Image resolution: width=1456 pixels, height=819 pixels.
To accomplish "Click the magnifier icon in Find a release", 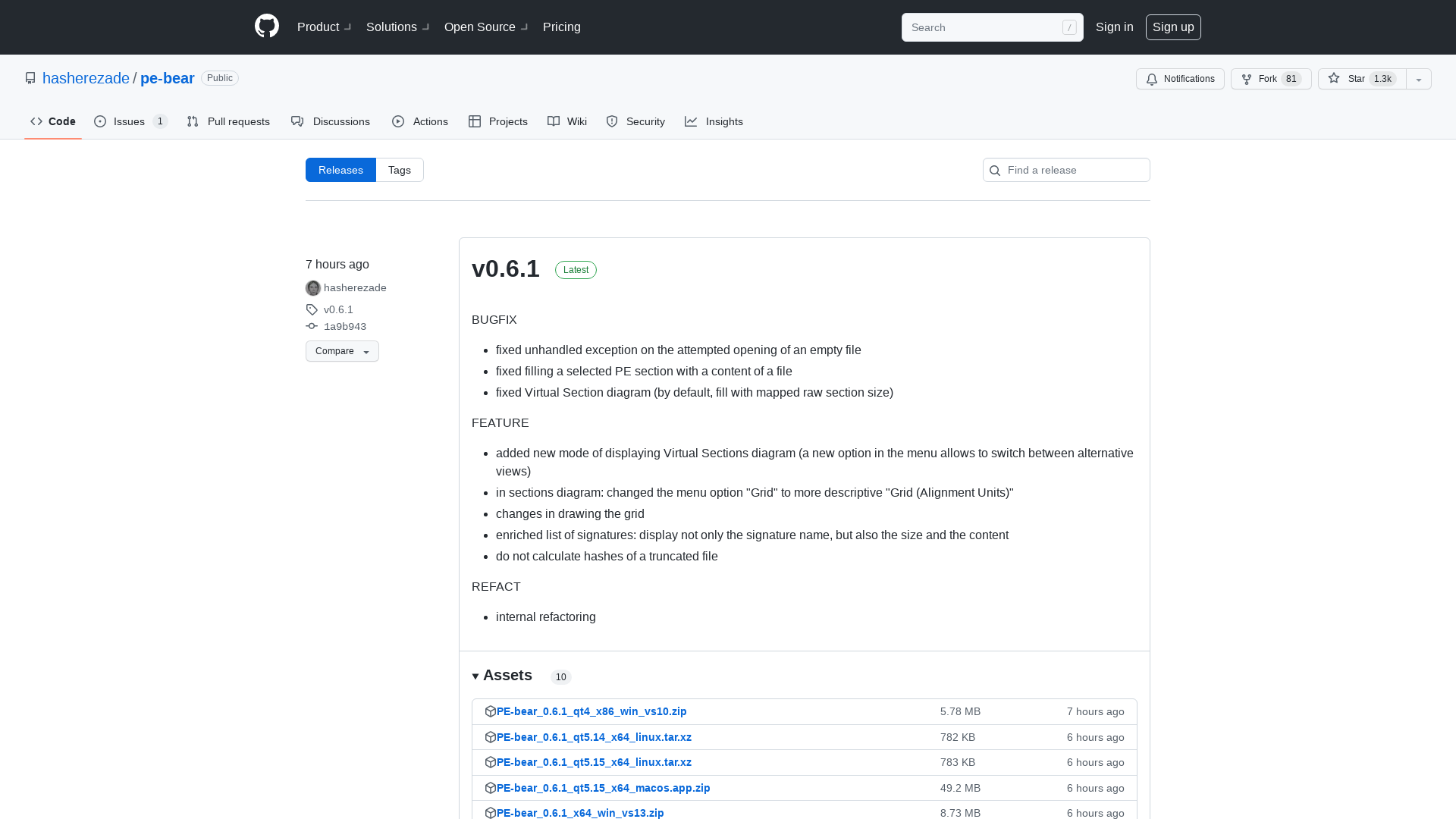I will tap(995, 171).
